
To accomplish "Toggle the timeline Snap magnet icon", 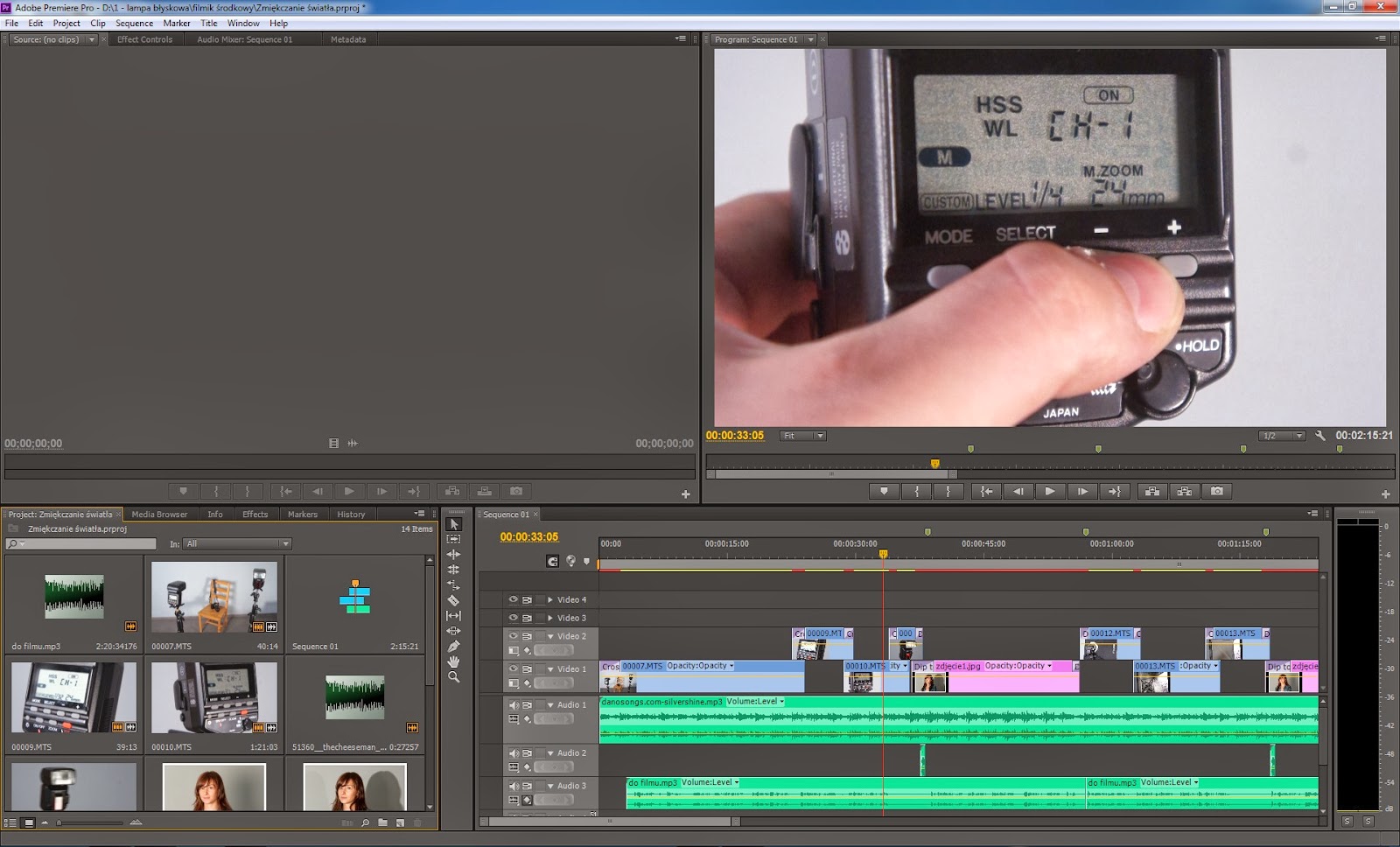I will 552,561.
